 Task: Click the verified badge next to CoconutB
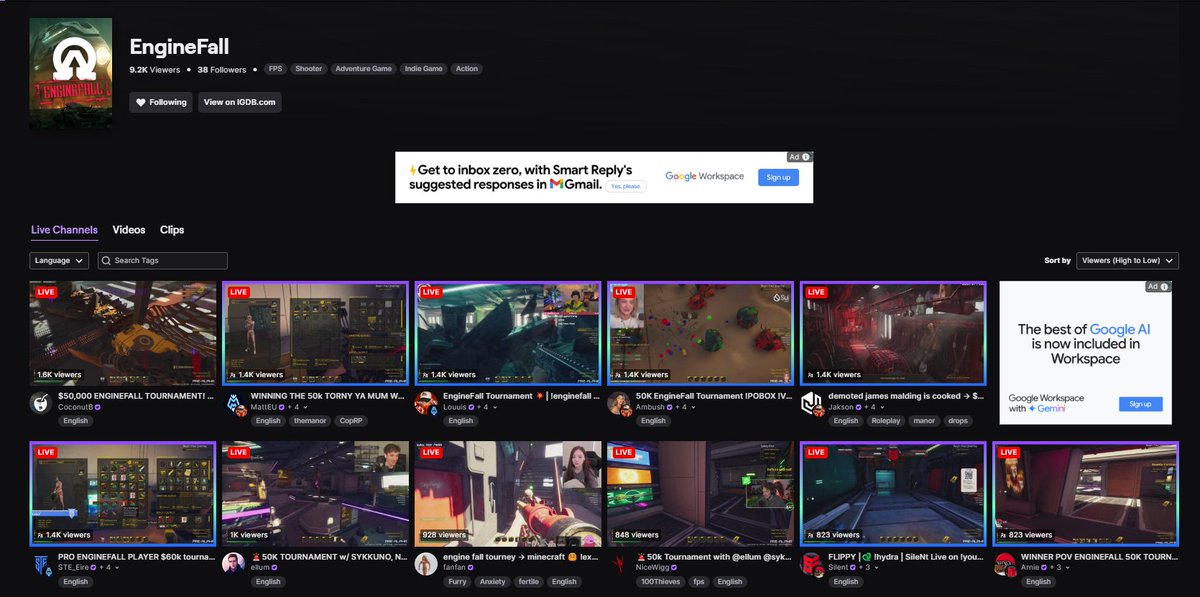98,407
